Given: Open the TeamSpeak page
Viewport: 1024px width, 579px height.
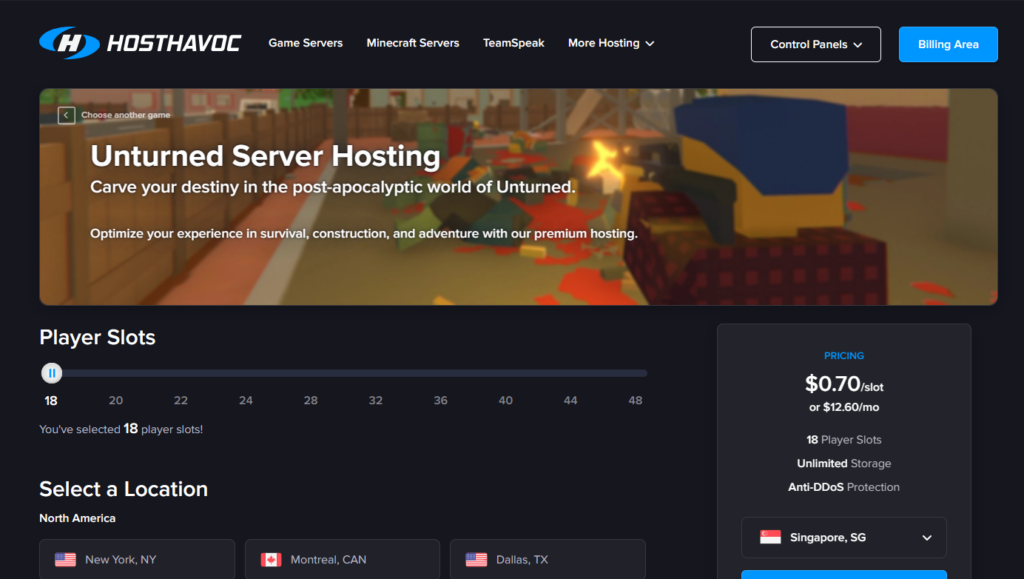Looking at the screenshot, I should pyautogui.click(x=513, y=43).
